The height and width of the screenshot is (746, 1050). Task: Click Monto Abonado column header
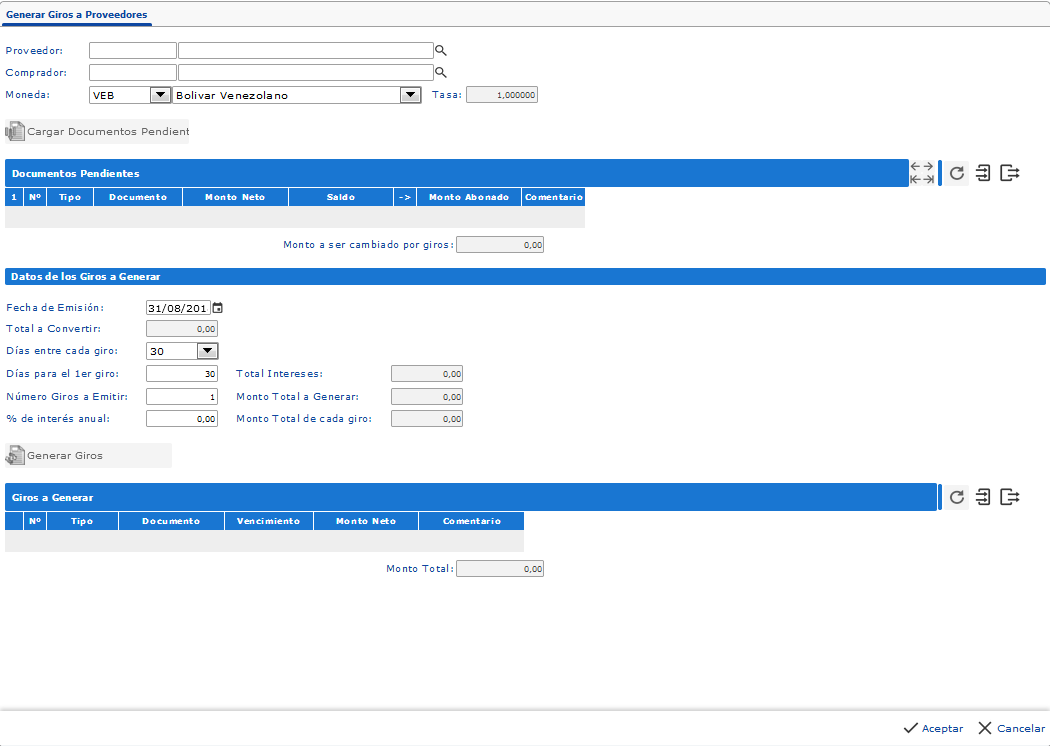[469, 197]
